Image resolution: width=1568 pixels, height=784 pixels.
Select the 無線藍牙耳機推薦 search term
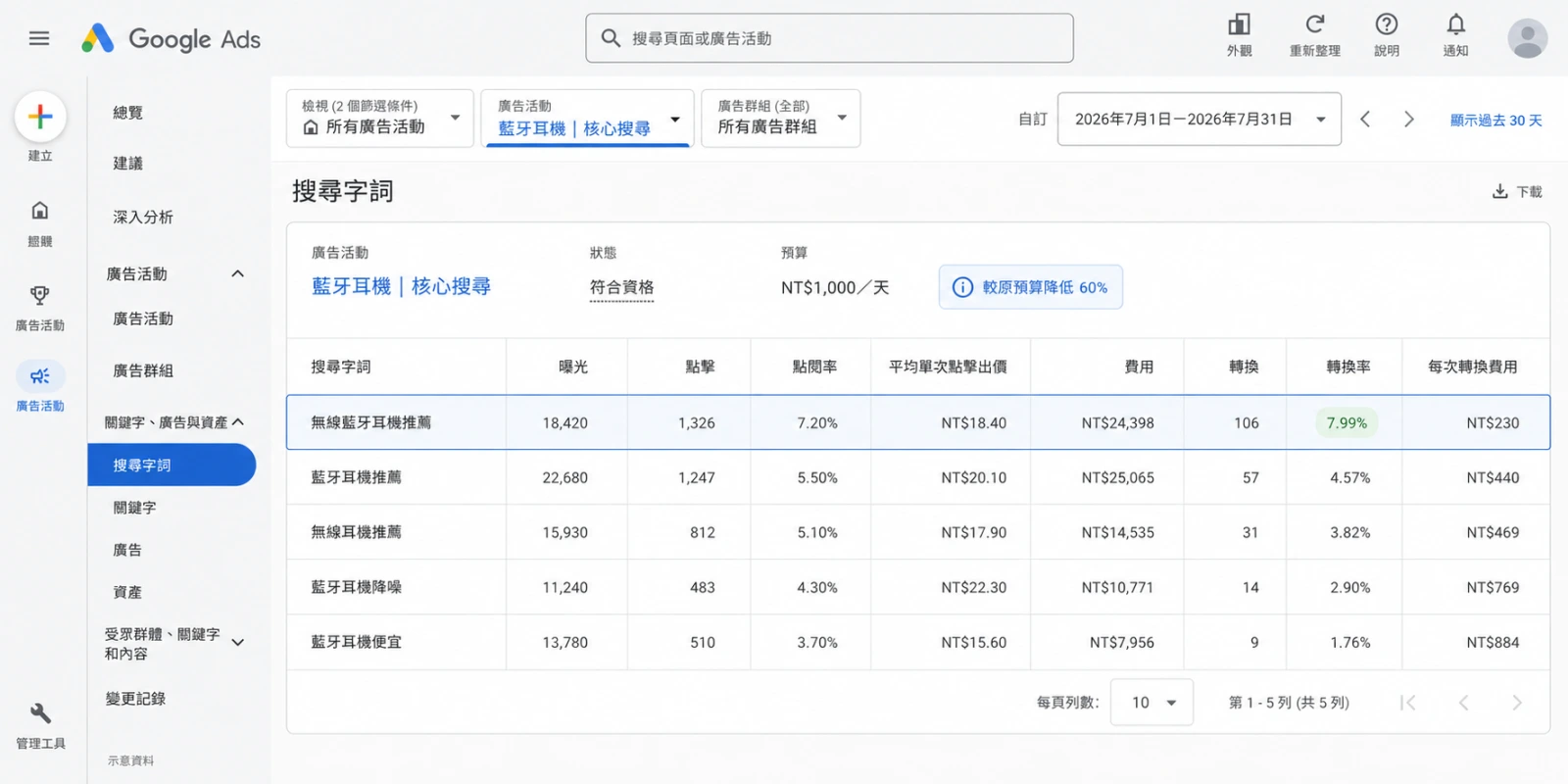point(370,422)
